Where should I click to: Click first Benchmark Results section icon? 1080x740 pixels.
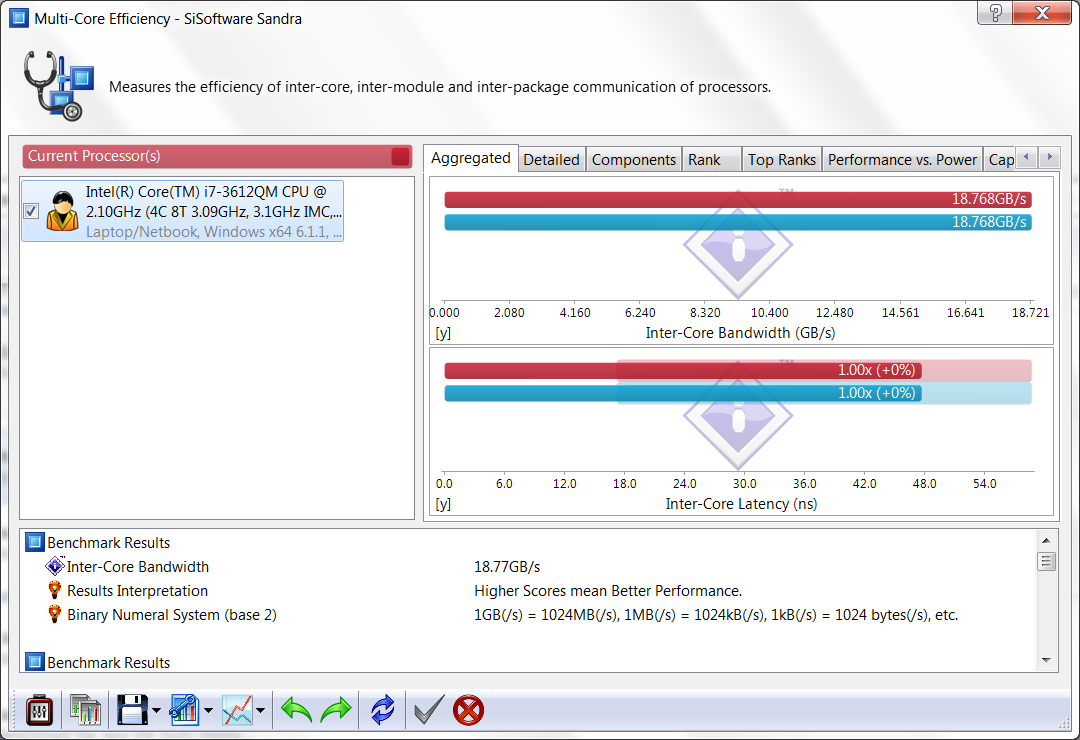(34, 542)
